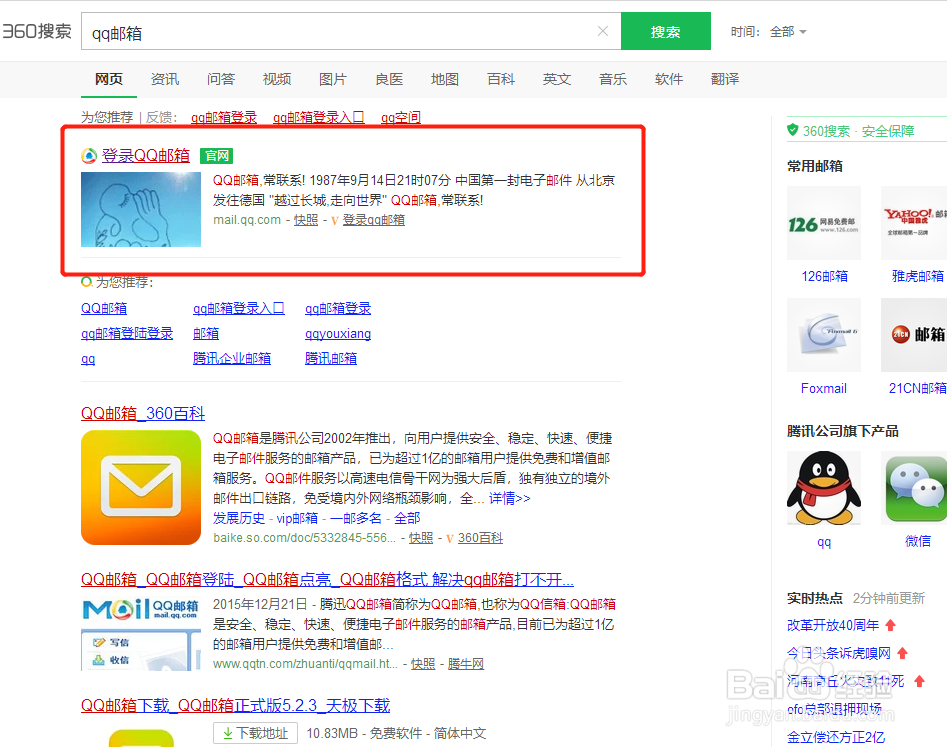Click the qq邮箱登陆登录 recommended link
This screenshot has height=747, width=947.
[127, 333]
